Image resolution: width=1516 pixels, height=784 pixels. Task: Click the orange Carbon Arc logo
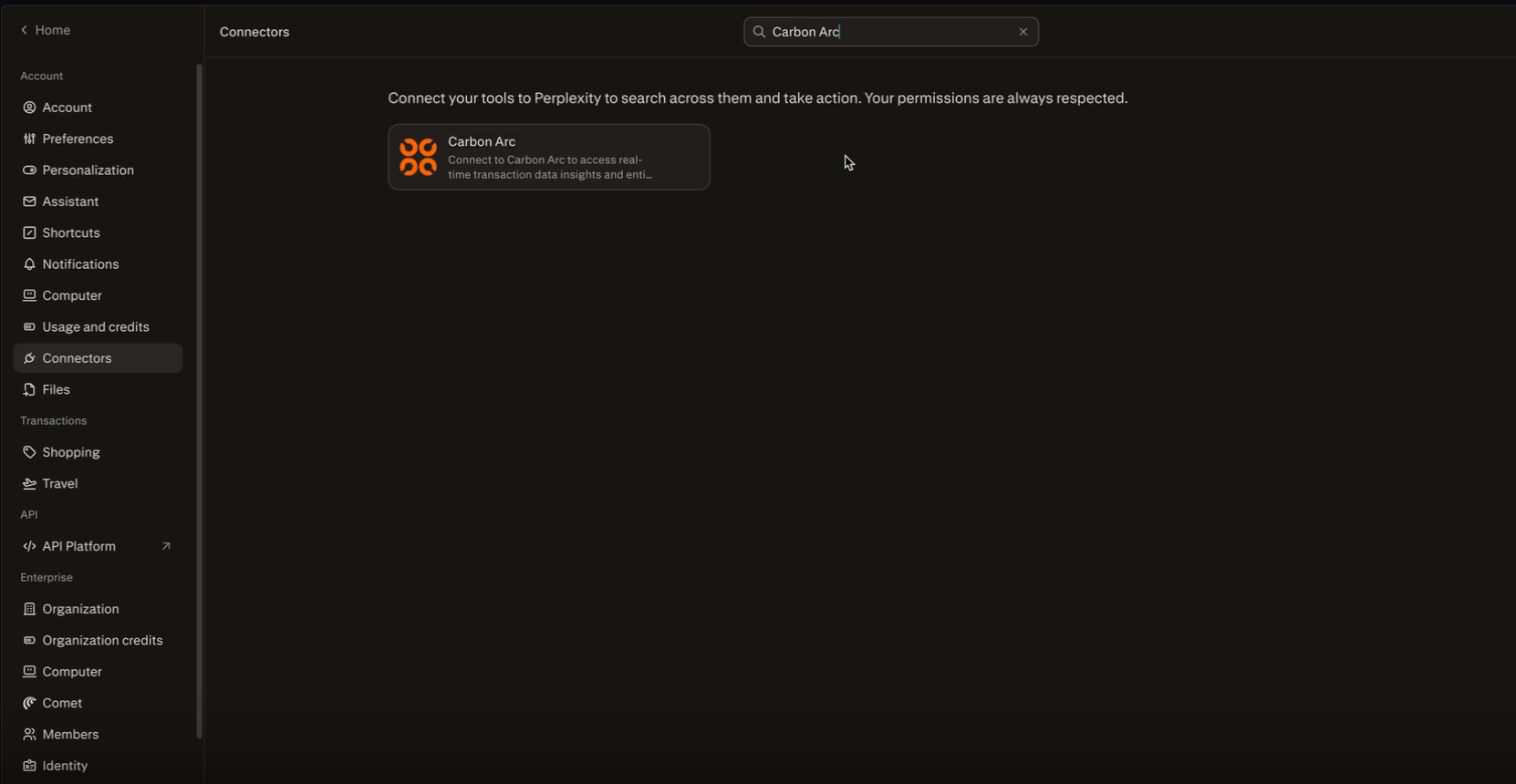click(419, 157)
